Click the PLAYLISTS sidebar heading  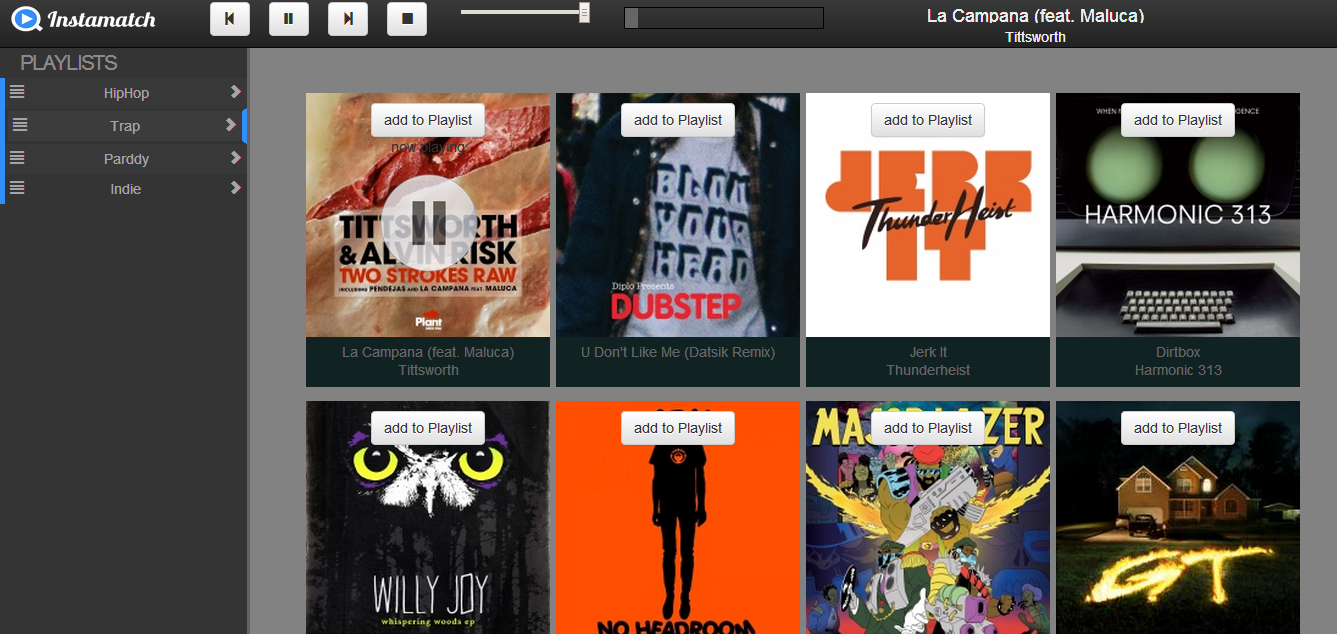(x=69, y=63)
